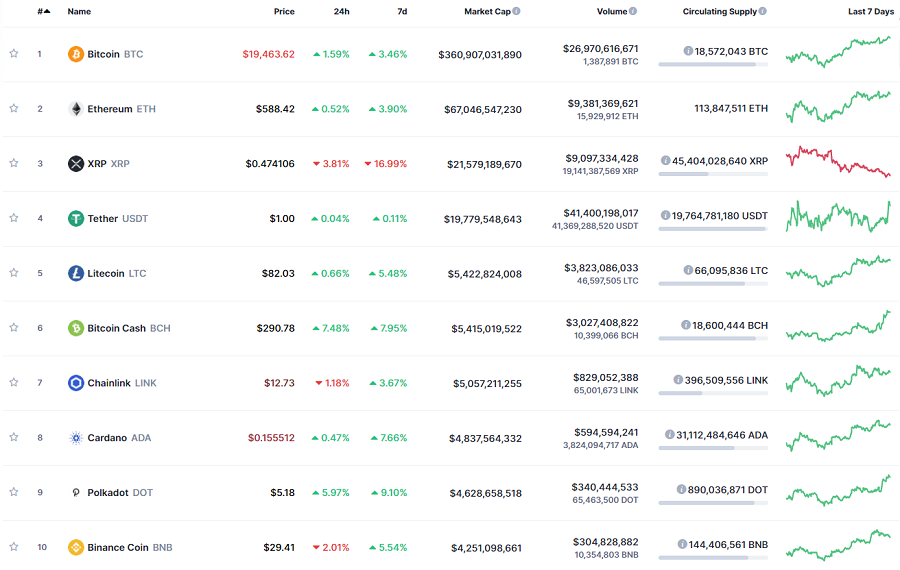
Task: Click the Polkadot logo icon
Action: pyautogui.click(x=76, y=493)
